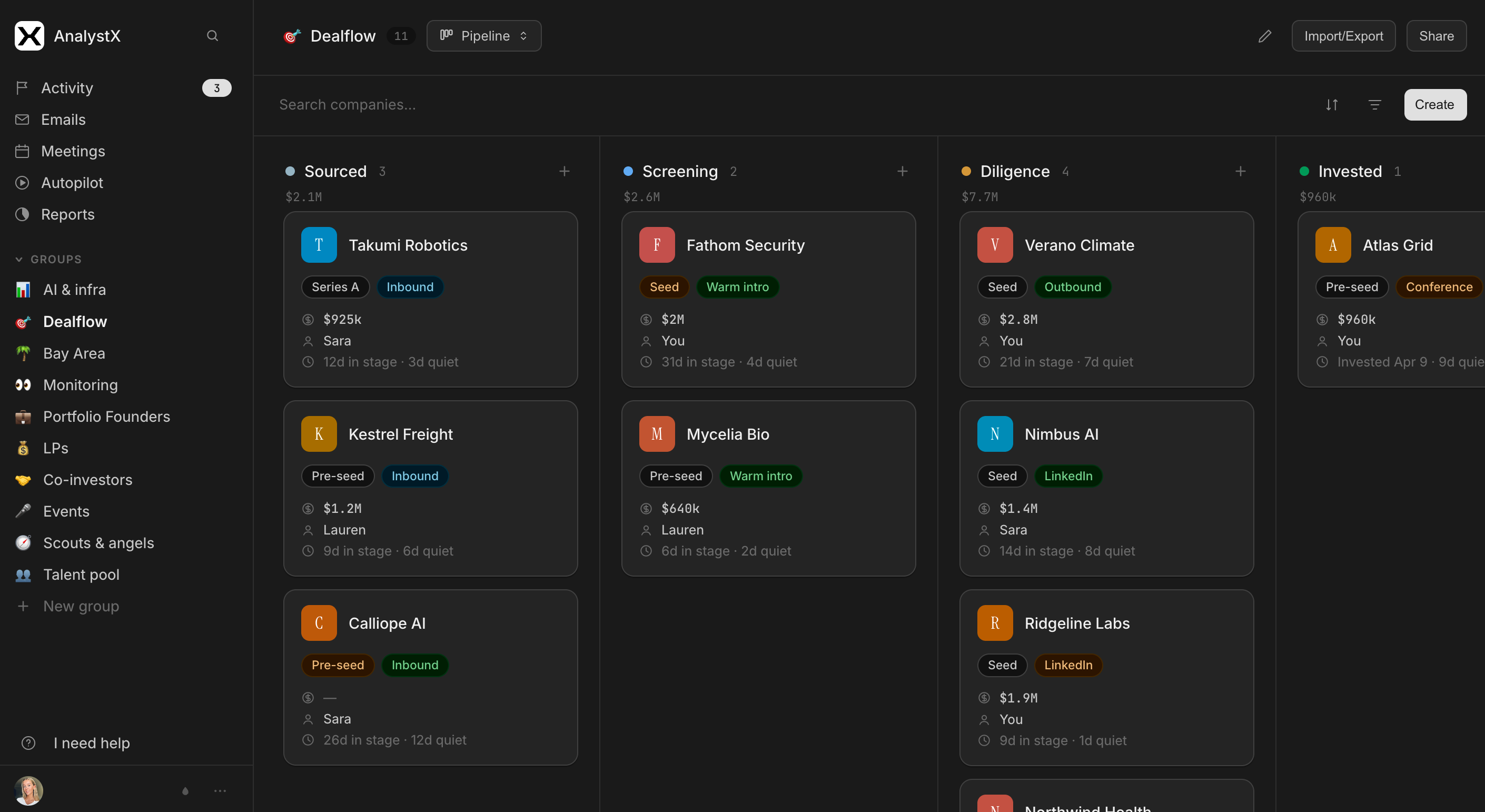Click Inbound tag on Kestrel Freight
Image resolution: width=1485 pixels, height=812 pixels.
click(414, 476)
